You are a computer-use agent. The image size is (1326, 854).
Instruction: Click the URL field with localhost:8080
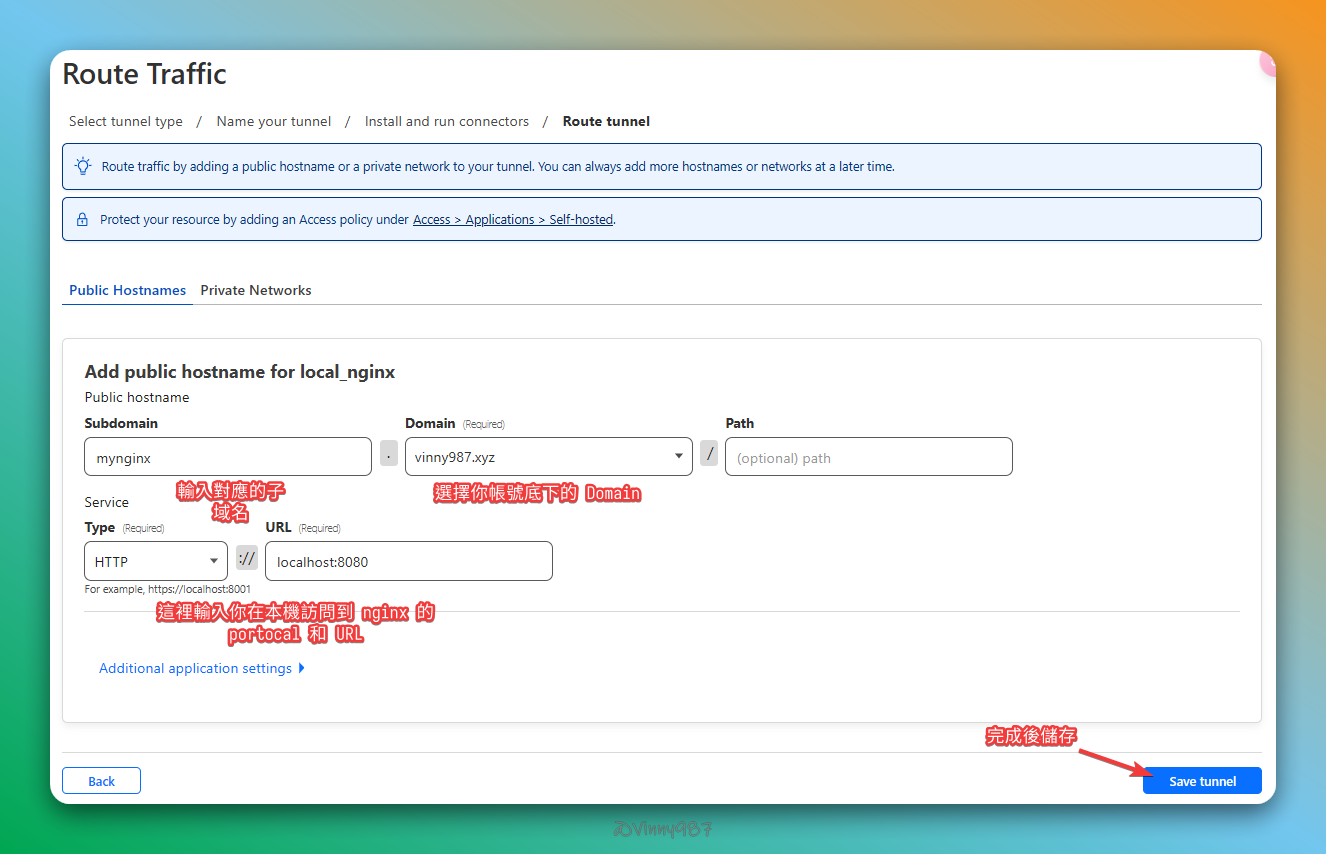pos(408,562)
